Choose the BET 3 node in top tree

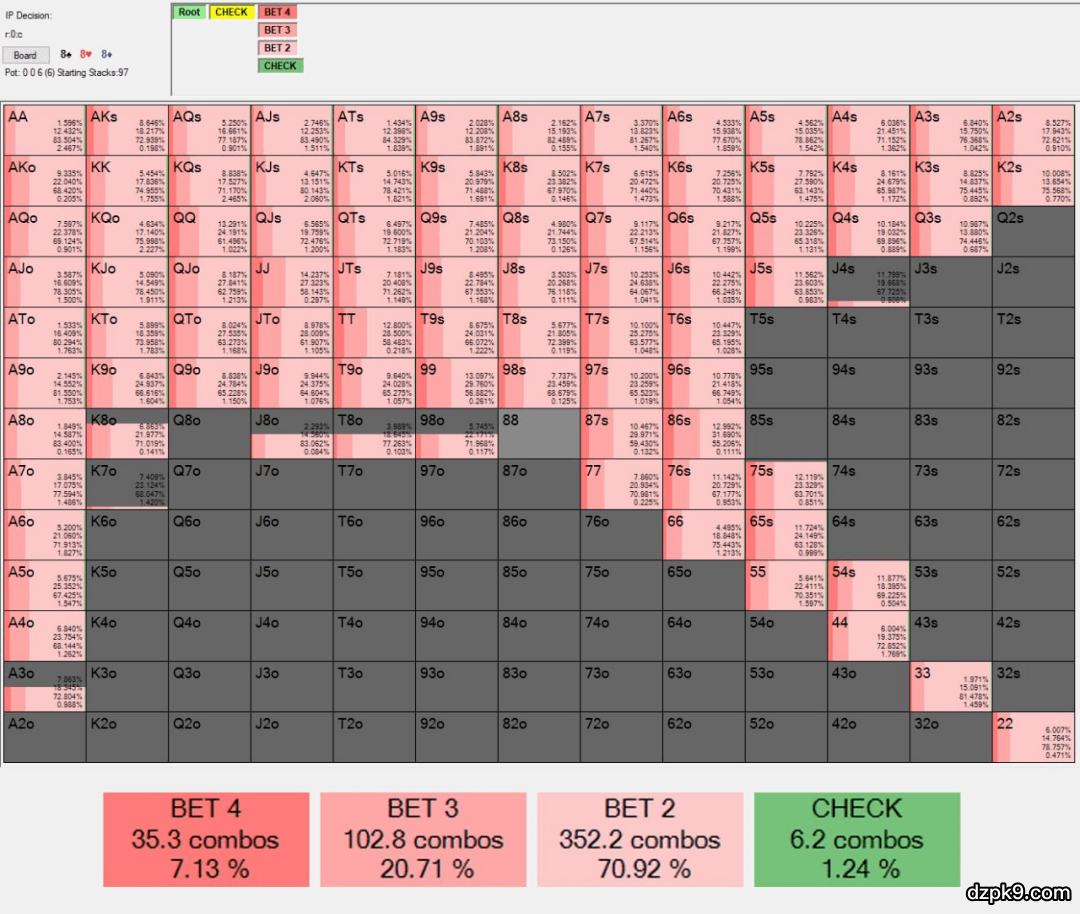point(277,30)
